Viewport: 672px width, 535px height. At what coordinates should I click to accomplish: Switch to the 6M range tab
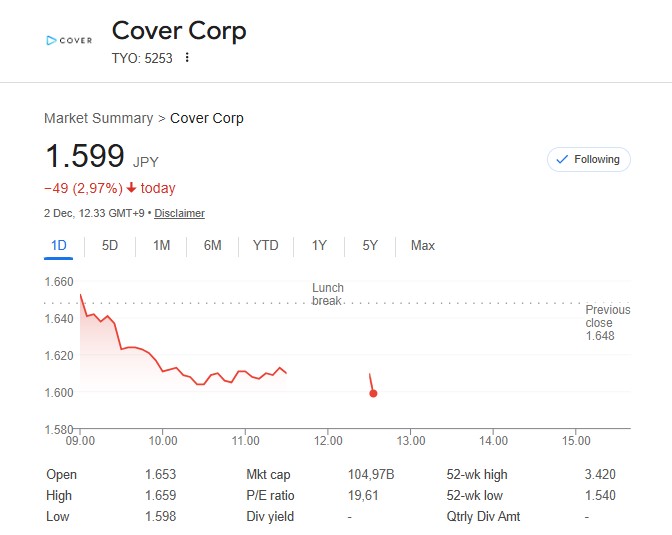[x=212, y=246]
